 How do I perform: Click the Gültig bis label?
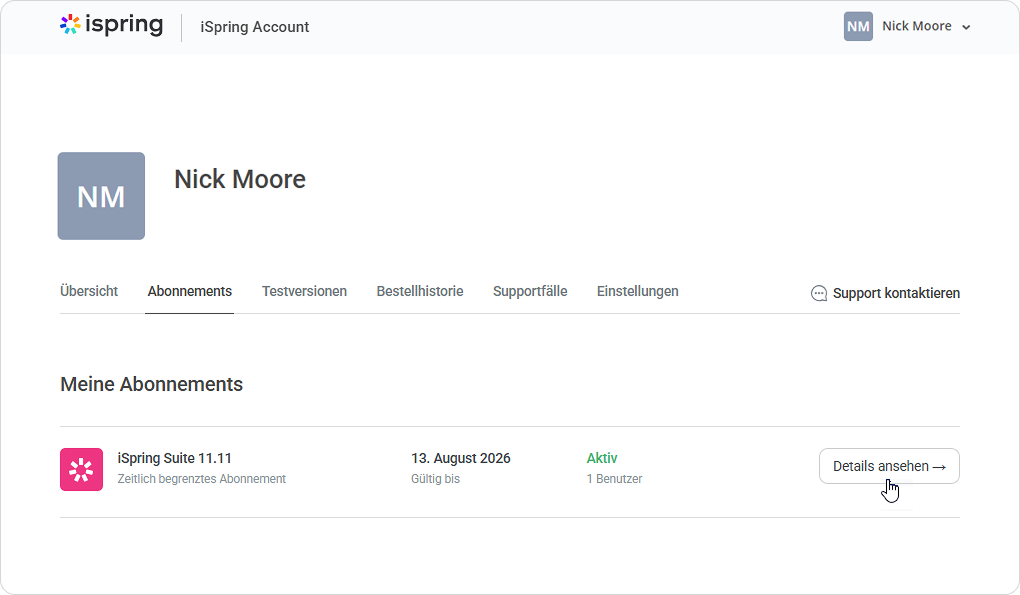coord(435,479)
